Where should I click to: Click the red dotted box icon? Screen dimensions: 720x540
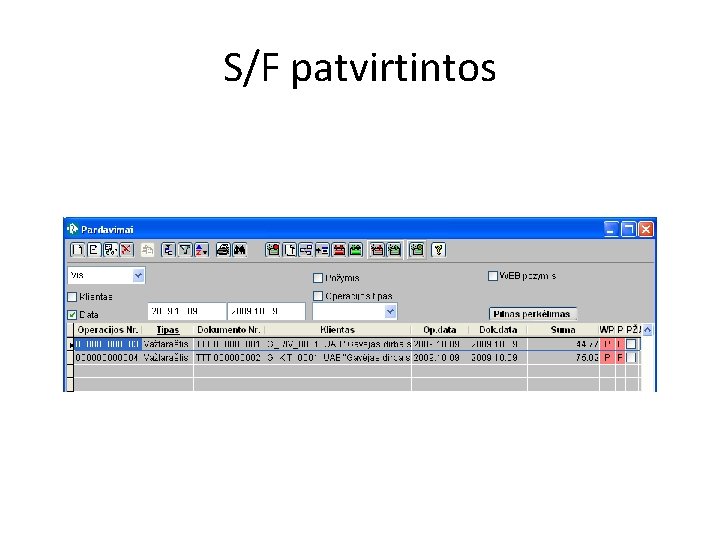[x=377, y=250]
